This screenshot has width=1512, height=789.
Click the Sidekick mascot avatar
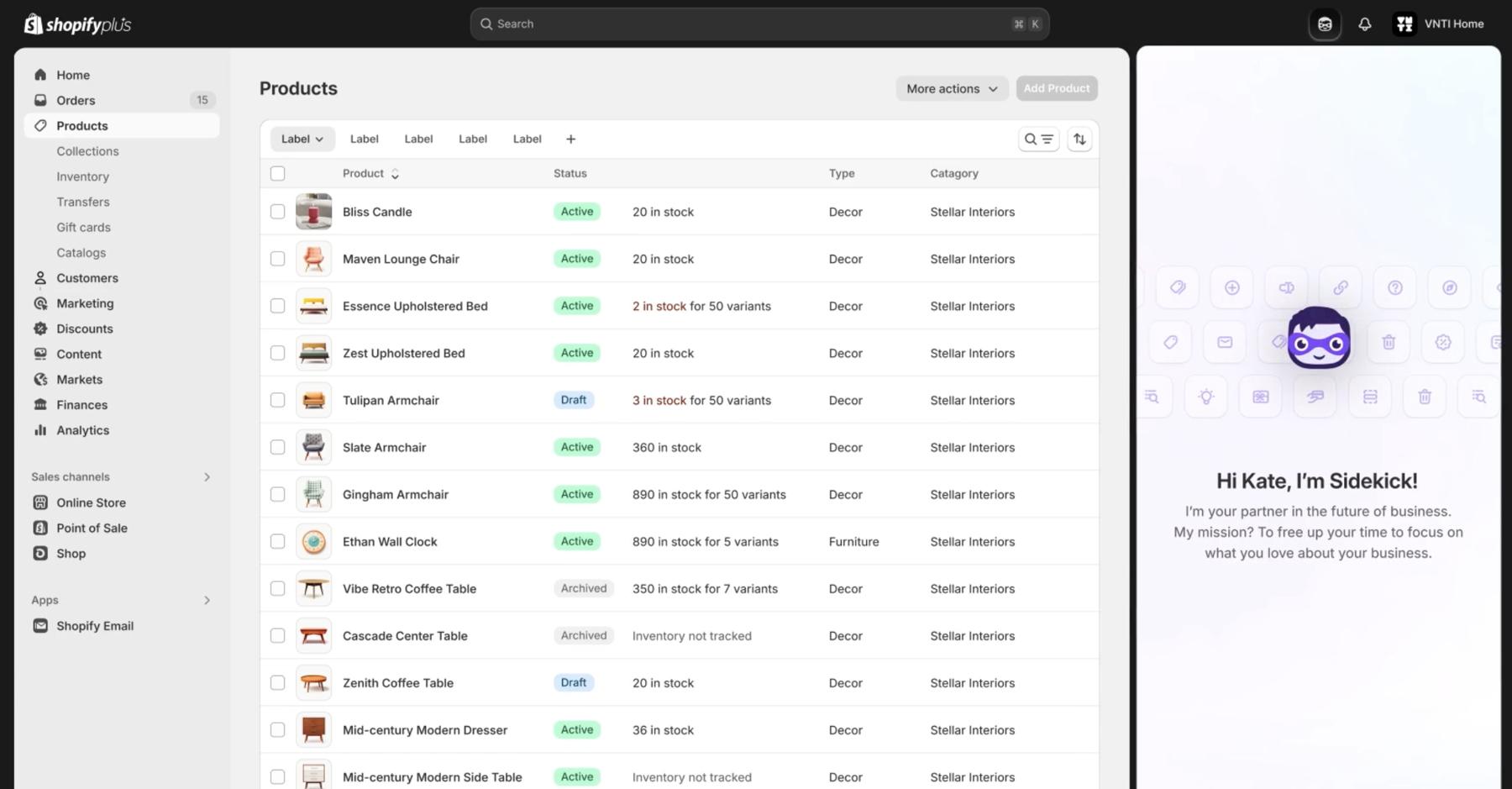pyautogui.click(x=1319, y=338)
